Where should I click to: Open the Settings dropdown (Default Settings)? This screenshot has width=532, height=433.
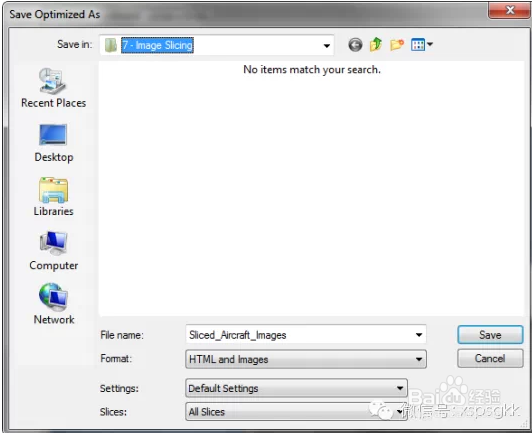point(296,388)
